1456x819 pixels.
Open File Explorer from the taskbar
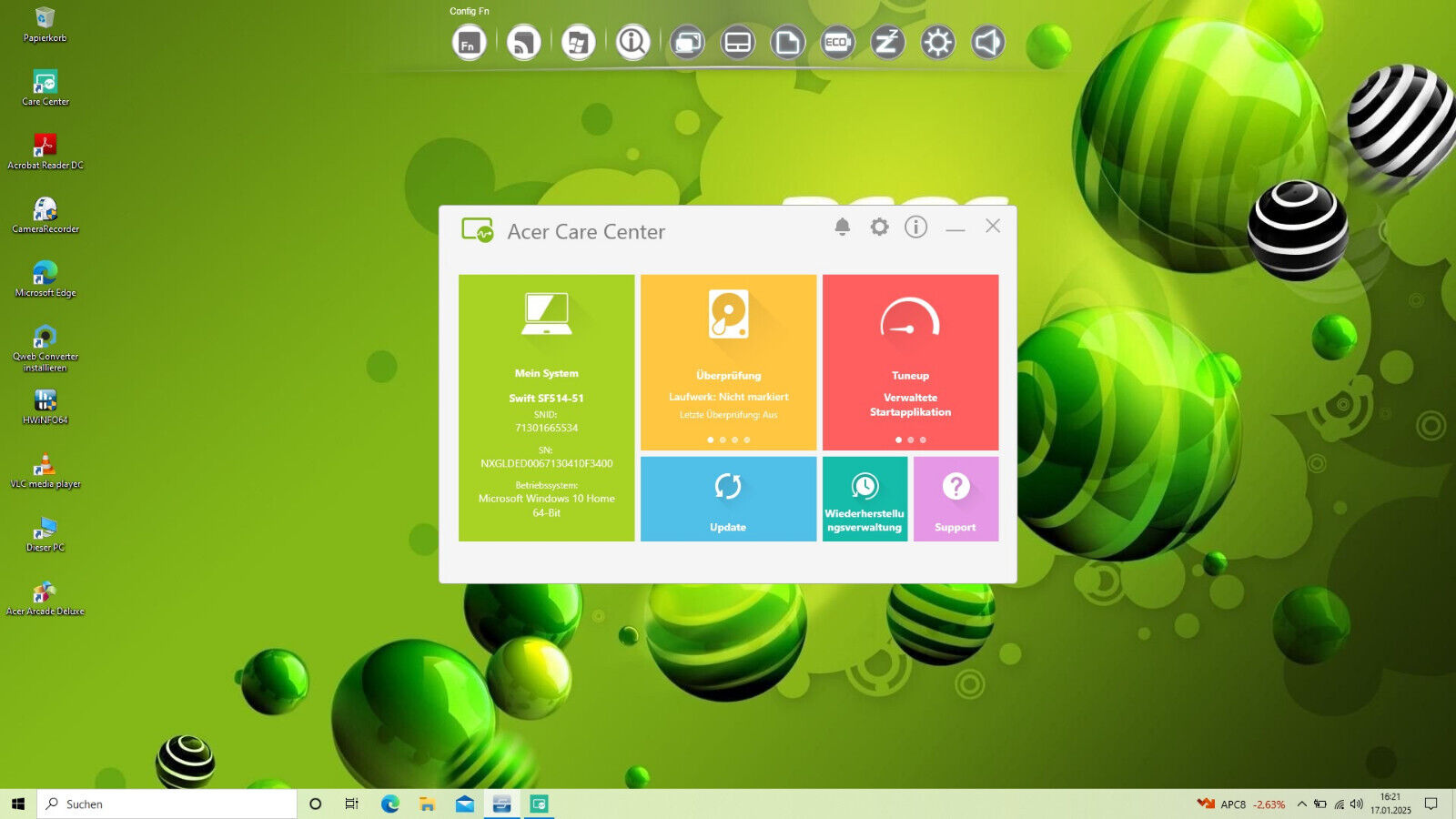coord(427,804)
